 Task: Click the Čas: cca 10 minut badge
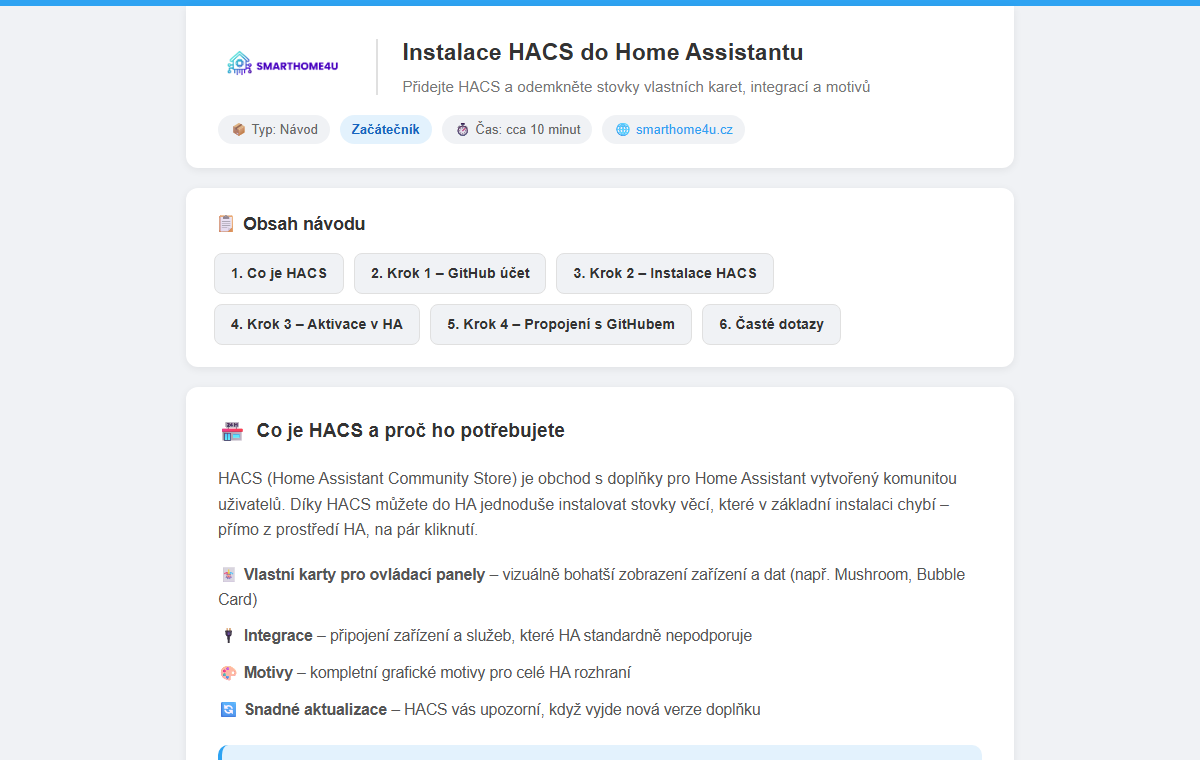(x=517, y=130)
